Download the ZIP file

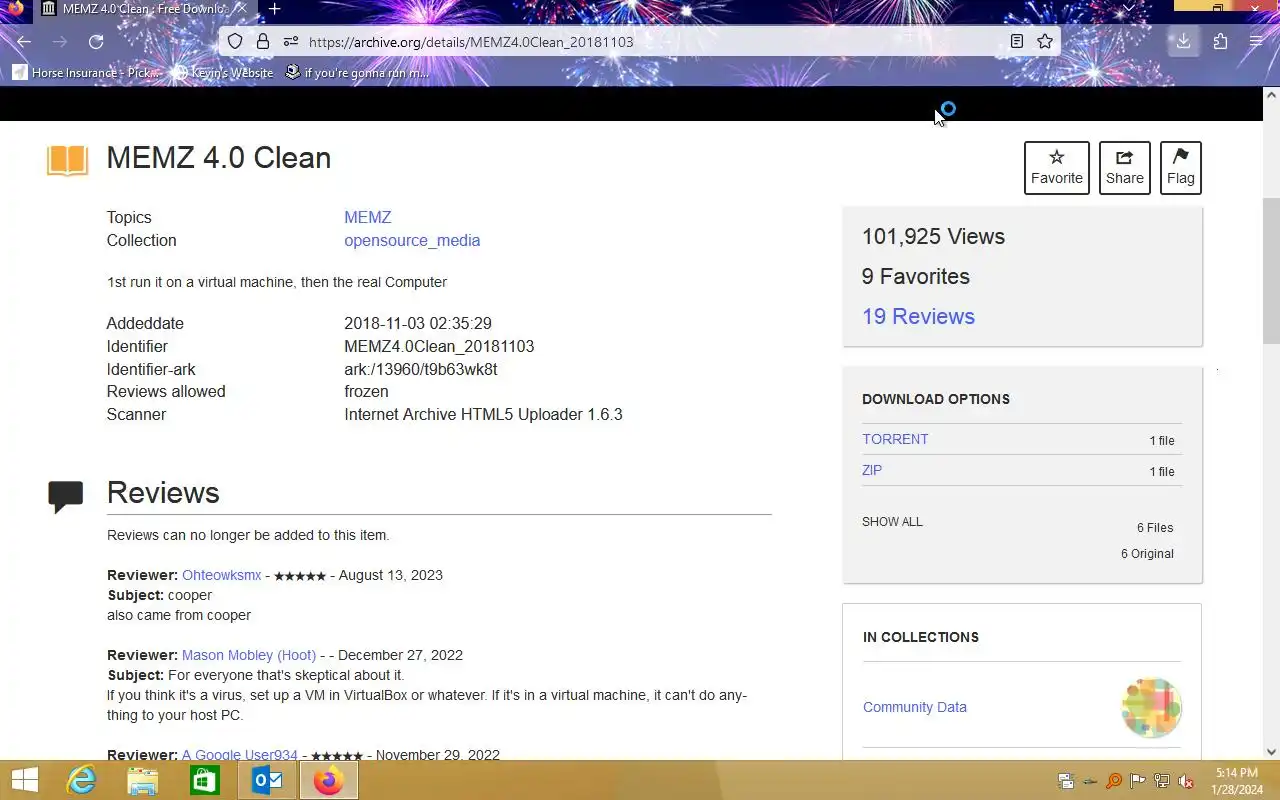[872, 470]
